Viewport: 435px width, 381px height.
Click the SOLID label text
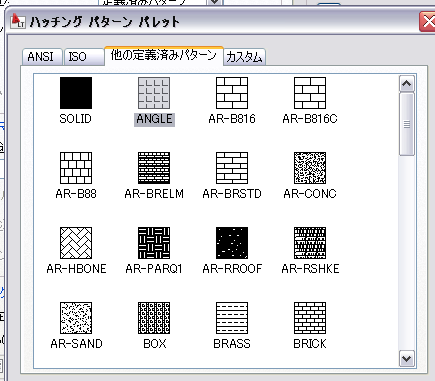pyautogui.click(x=75, y=119)
